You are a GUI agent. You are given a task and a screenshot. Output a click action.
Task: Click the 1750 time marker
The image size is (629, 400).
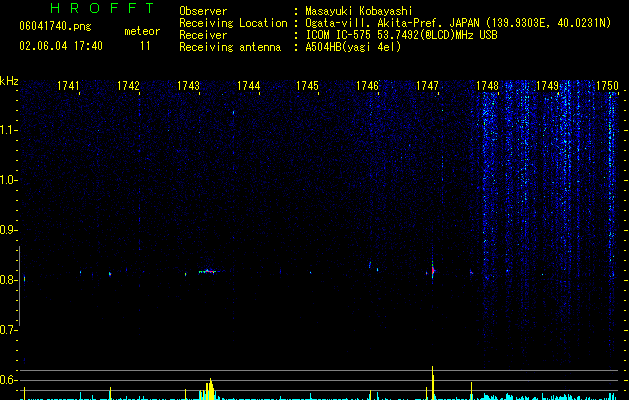[607, 86]
